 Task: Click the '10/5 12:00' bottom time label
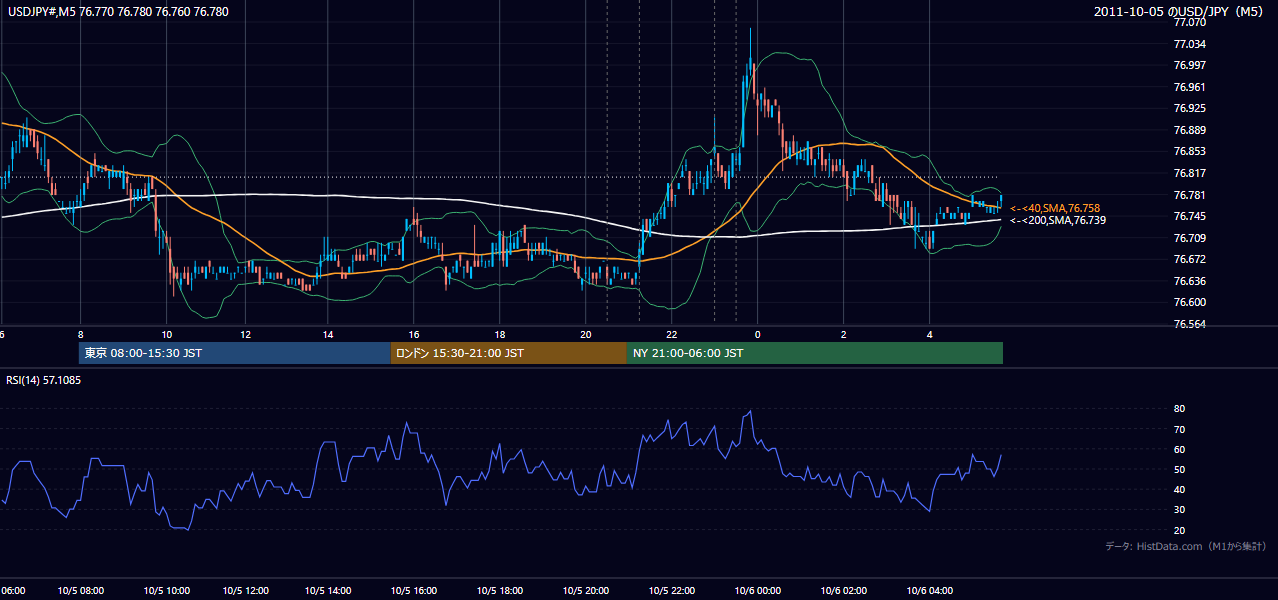(x=244, y=591)
